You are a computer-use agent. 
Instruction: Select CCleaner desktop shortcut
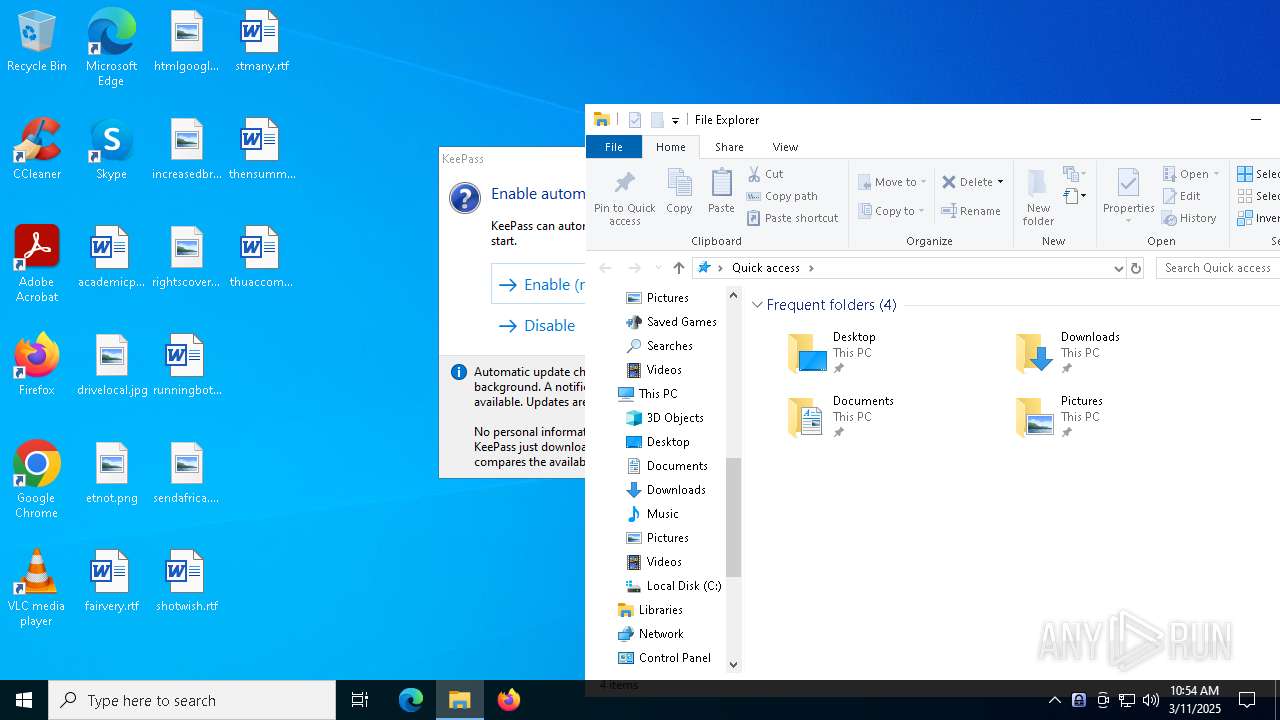click(x=37, y=150)
